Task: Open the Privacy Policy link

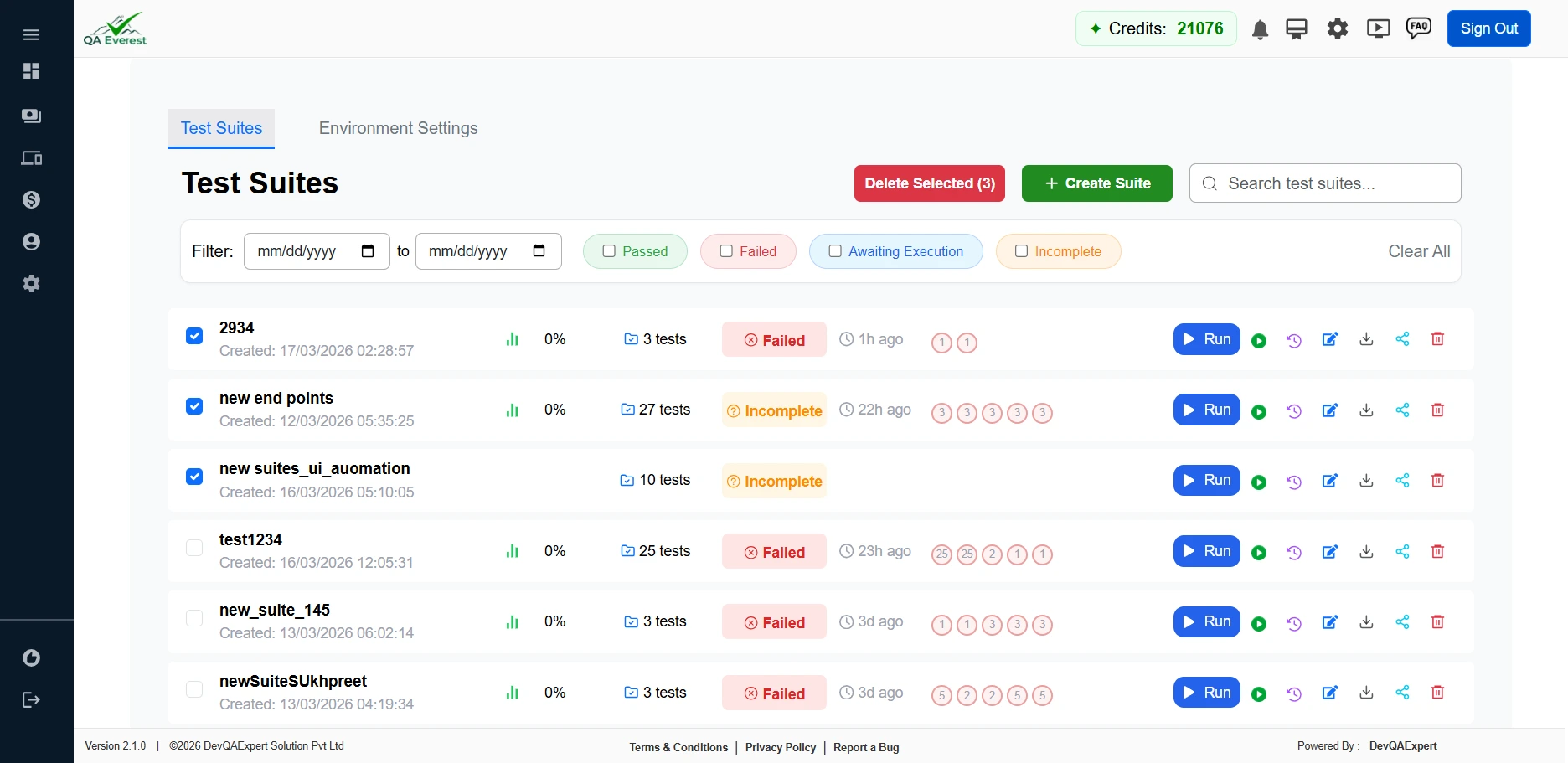Action: click(781, 747)
